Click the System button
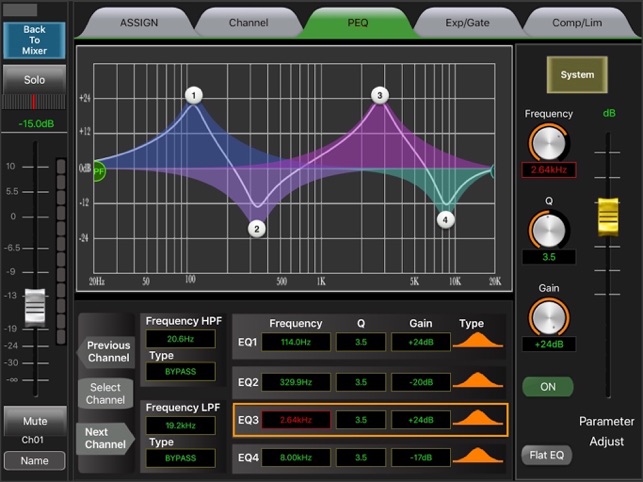Screen dimensions: 643x482 tap(577, 75)
